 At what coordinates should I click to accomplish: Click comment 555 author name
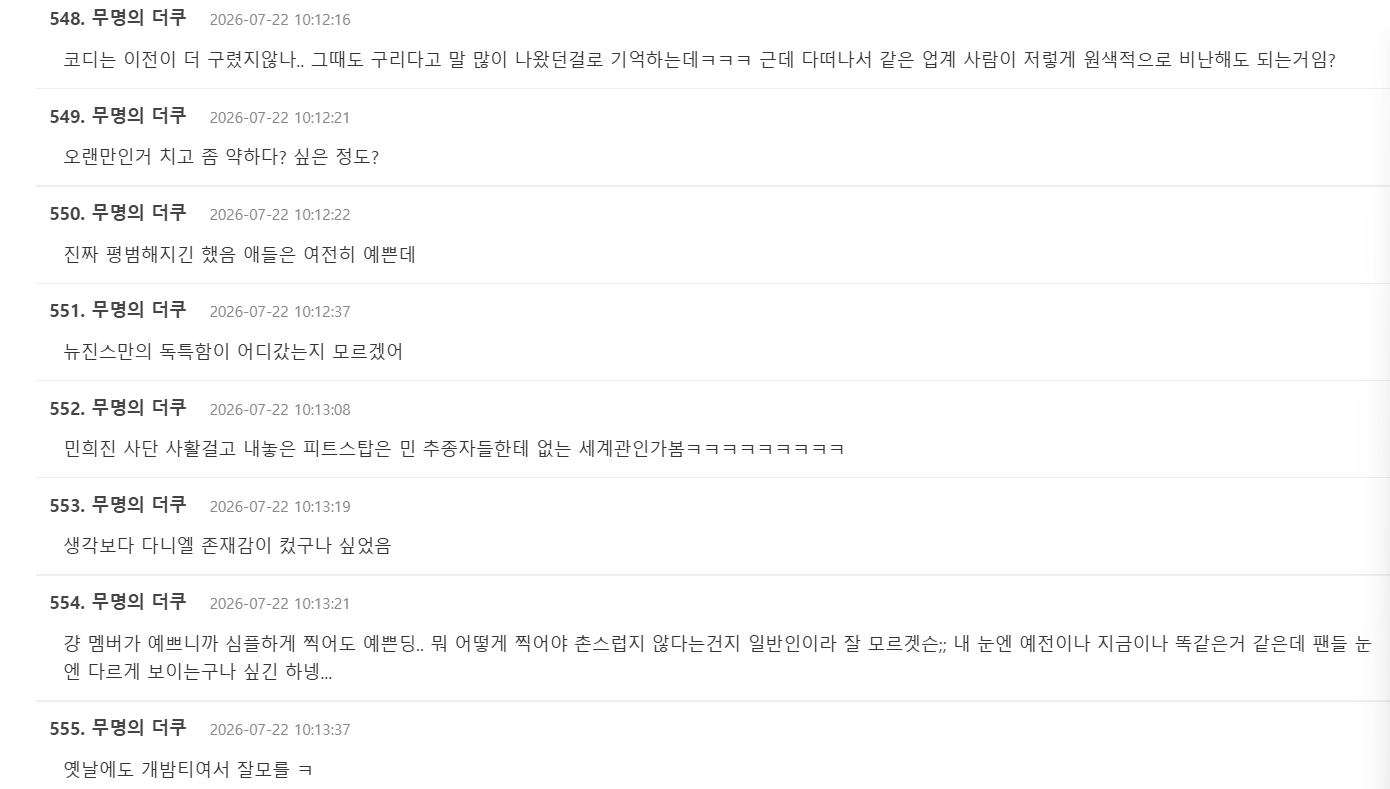point(139,727)
